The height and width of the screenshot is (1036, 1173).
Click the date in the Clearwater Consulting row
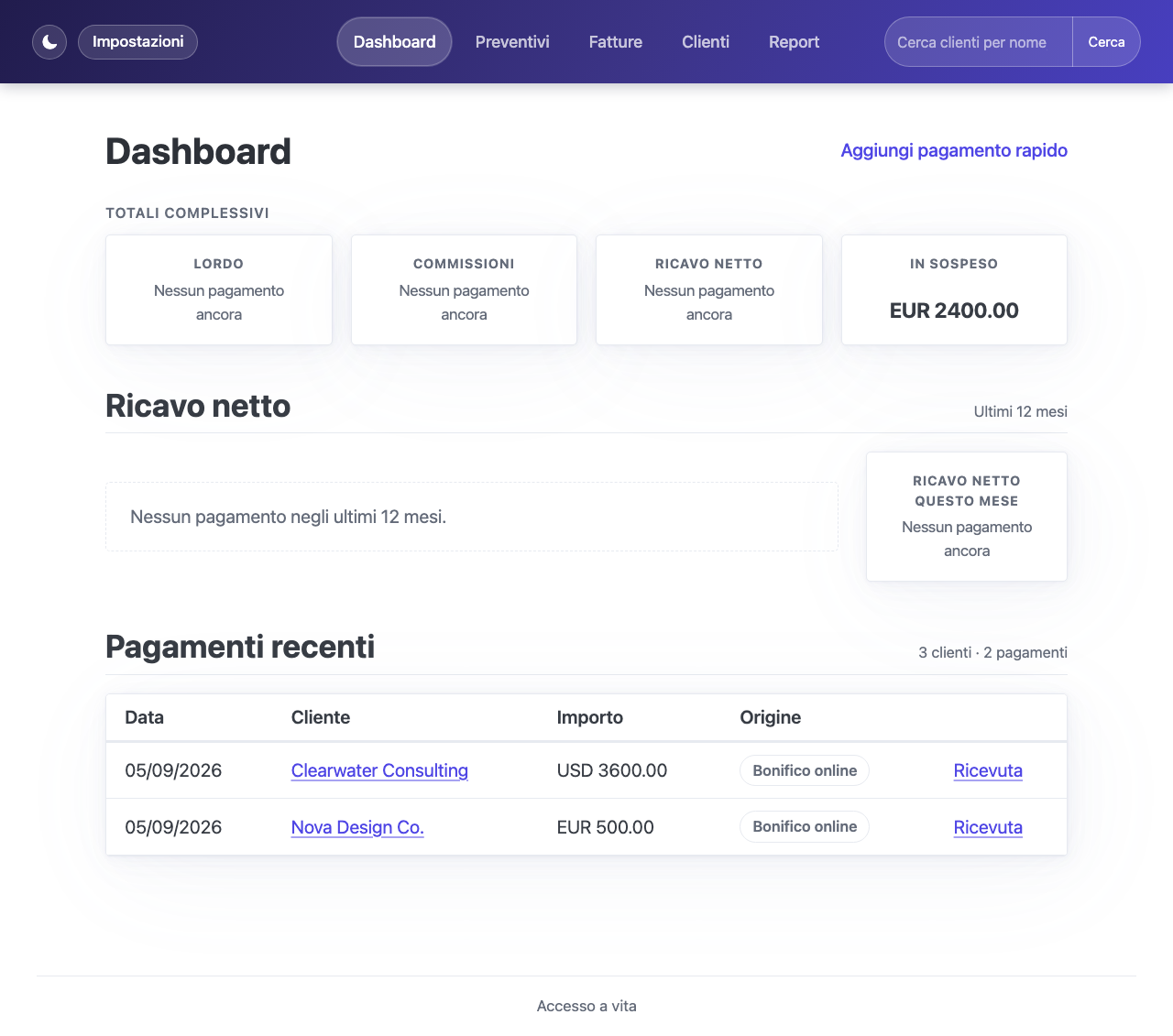coord(173,770)
